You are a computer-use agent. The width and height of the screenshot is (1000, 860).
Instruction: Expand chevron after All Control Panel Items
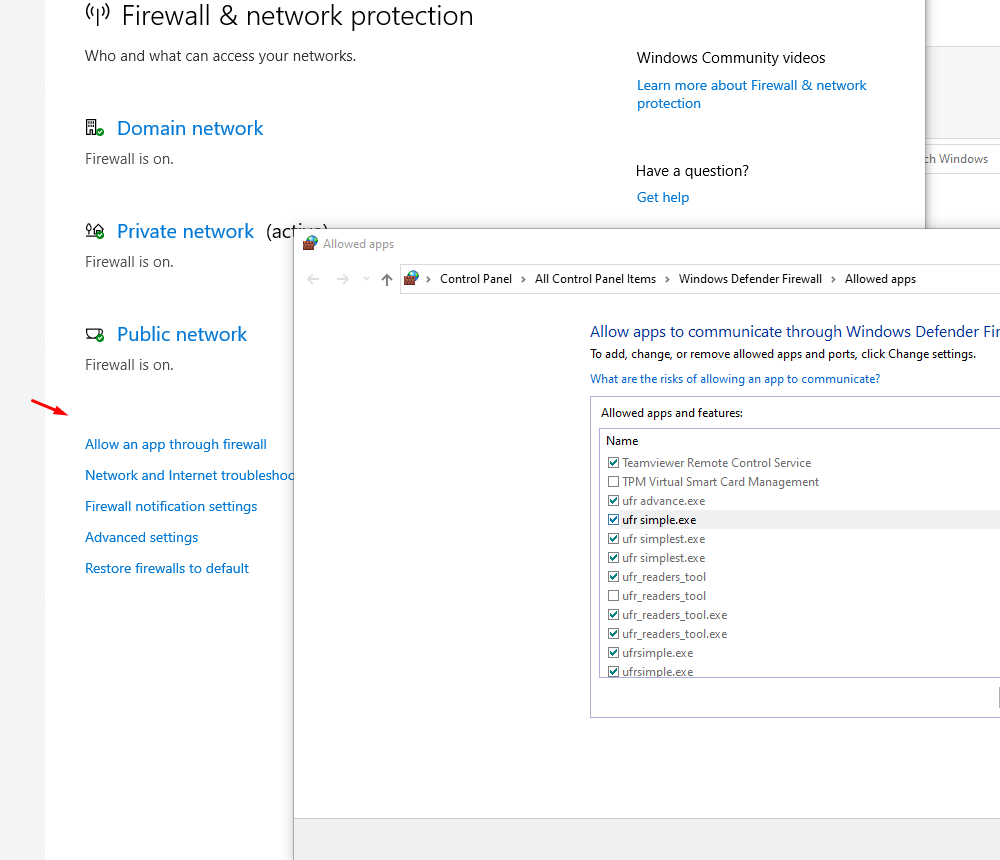click(667, 279)
